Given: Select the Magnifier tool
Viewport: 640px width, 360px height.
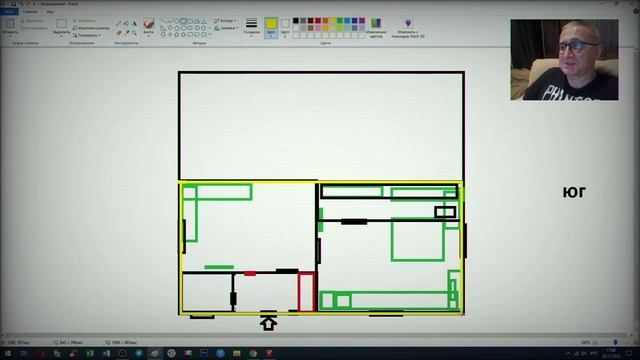Looking at the screenshot, I should coord(134,32).
